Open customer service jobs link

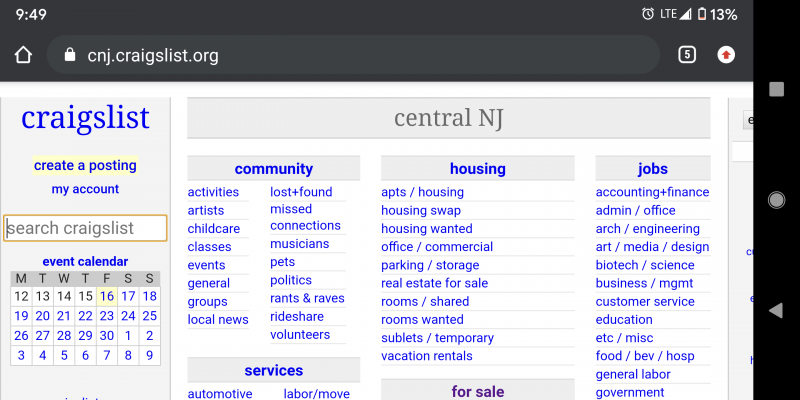click(645, 302)
